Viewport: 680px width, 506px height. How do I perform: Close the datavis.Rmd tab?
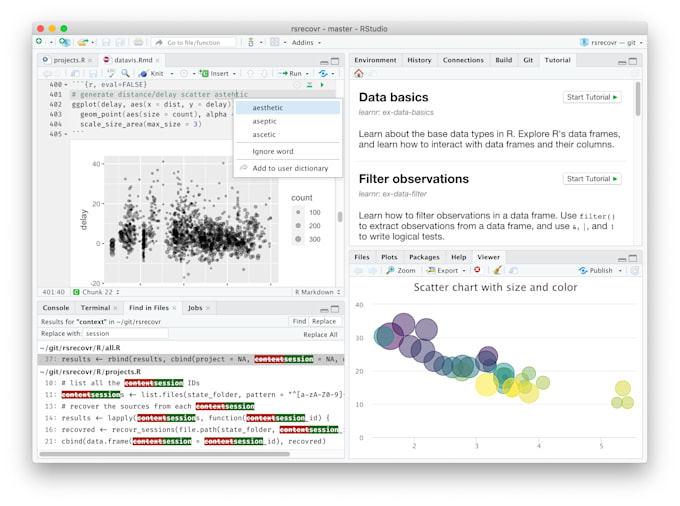(x=158, y=60)
